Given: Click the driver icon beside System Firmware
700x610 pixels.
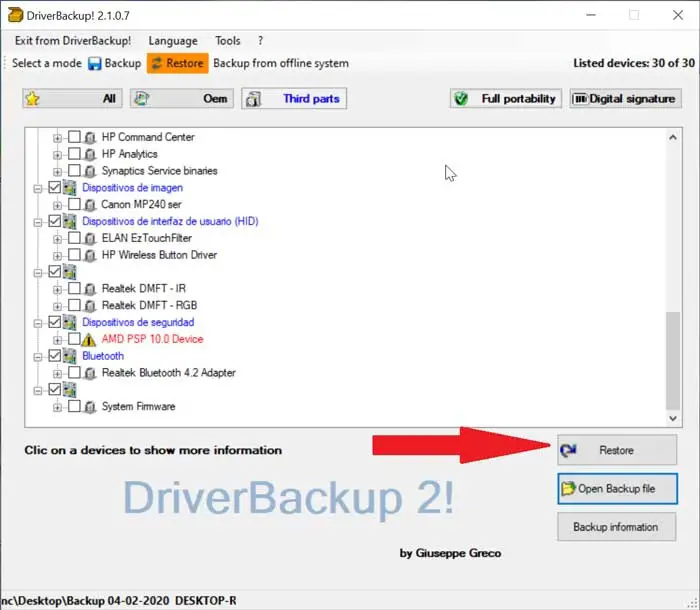Looking at the screenshot, I should click(90, 407).
